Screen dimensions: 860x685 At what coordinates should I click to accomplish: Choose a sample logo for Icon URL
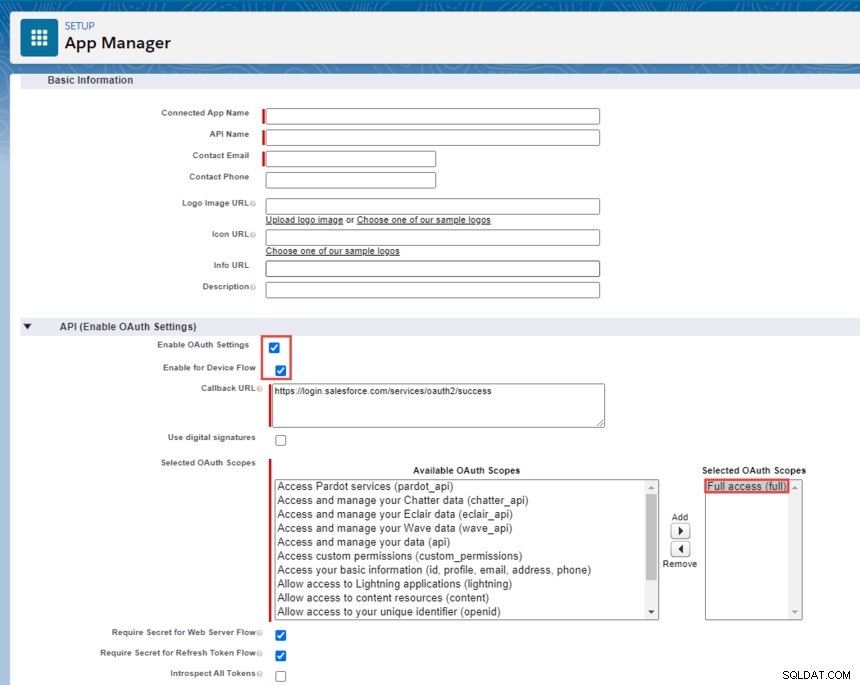pos(332,251)
